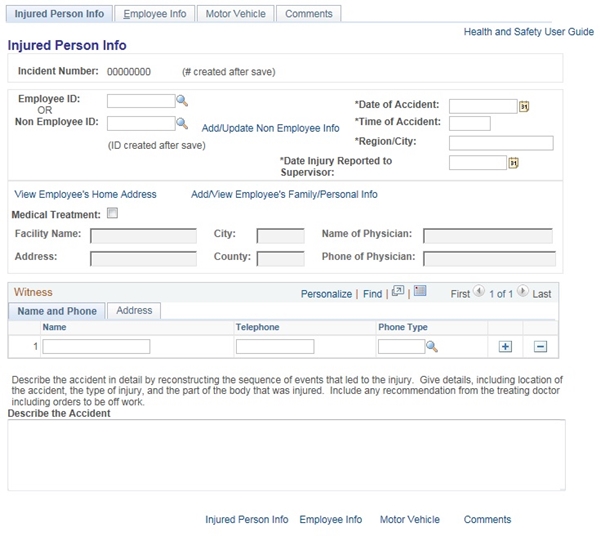The image size is (600, 536).
Task: Open the Health and Safety User Guide
Action: [x=528, y=32]
